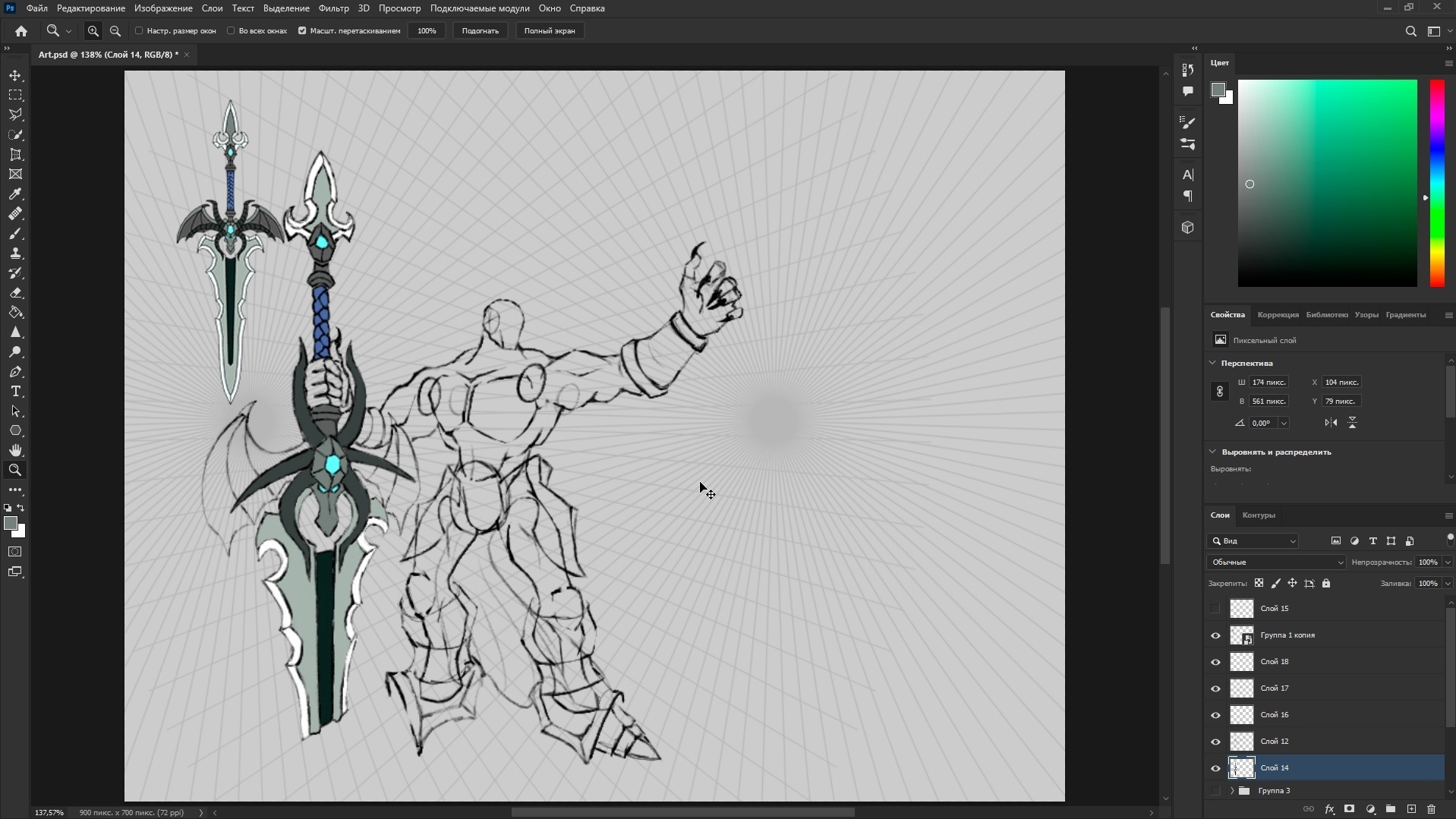Add a layer style via fx icon
The width and height of the screenshot is (1456, 819).
point(1329,810)
